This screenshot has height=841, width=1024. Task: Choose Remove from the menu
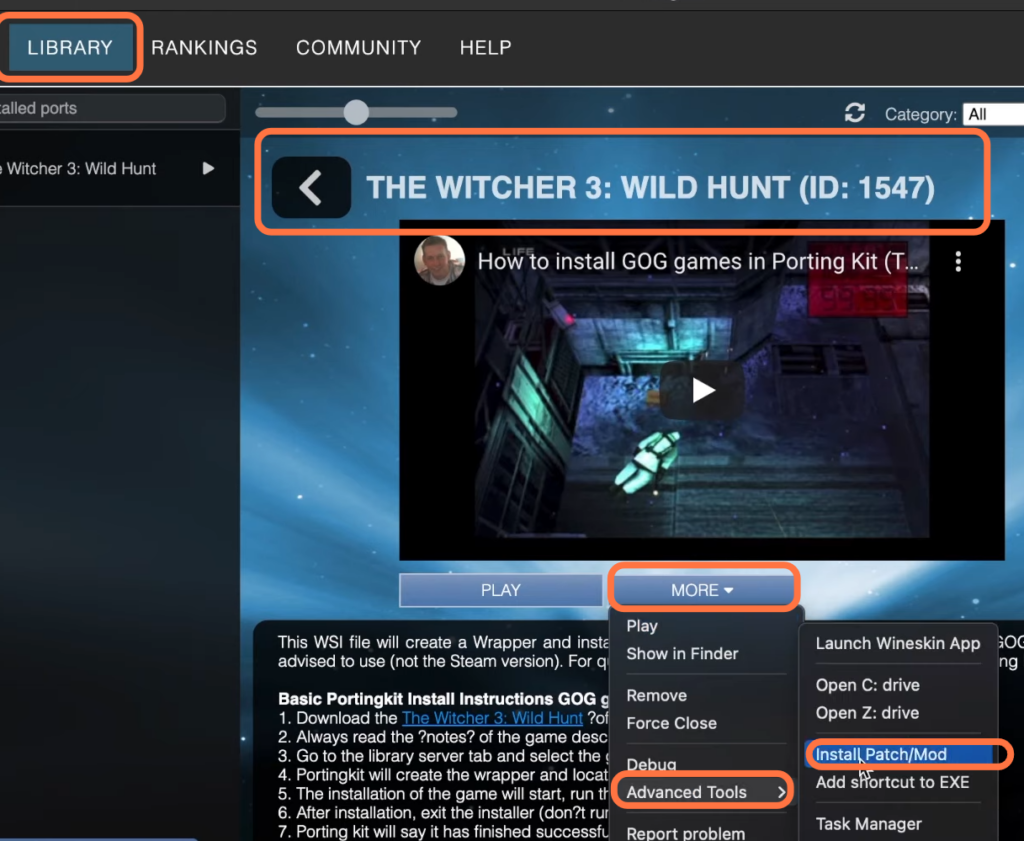coord(656,695)
